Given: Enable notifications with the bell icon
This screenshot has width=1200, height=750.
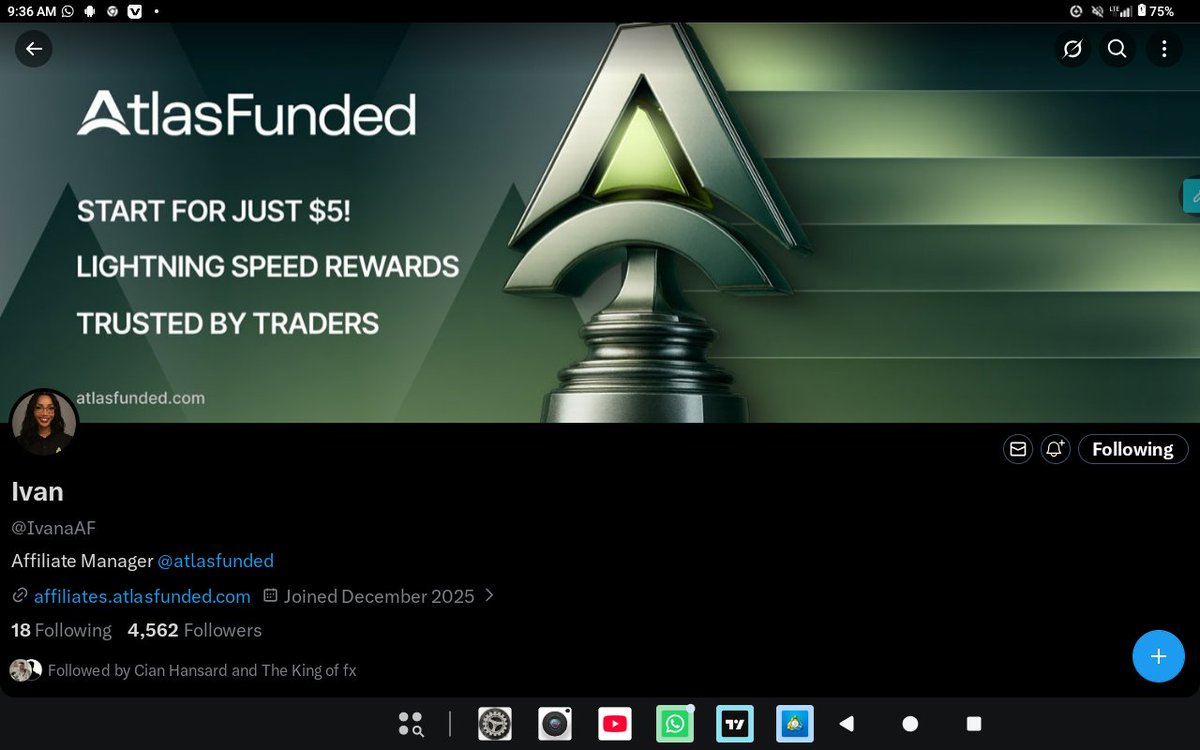Looking at the screenshot, I should click(x=1055, y=449).
